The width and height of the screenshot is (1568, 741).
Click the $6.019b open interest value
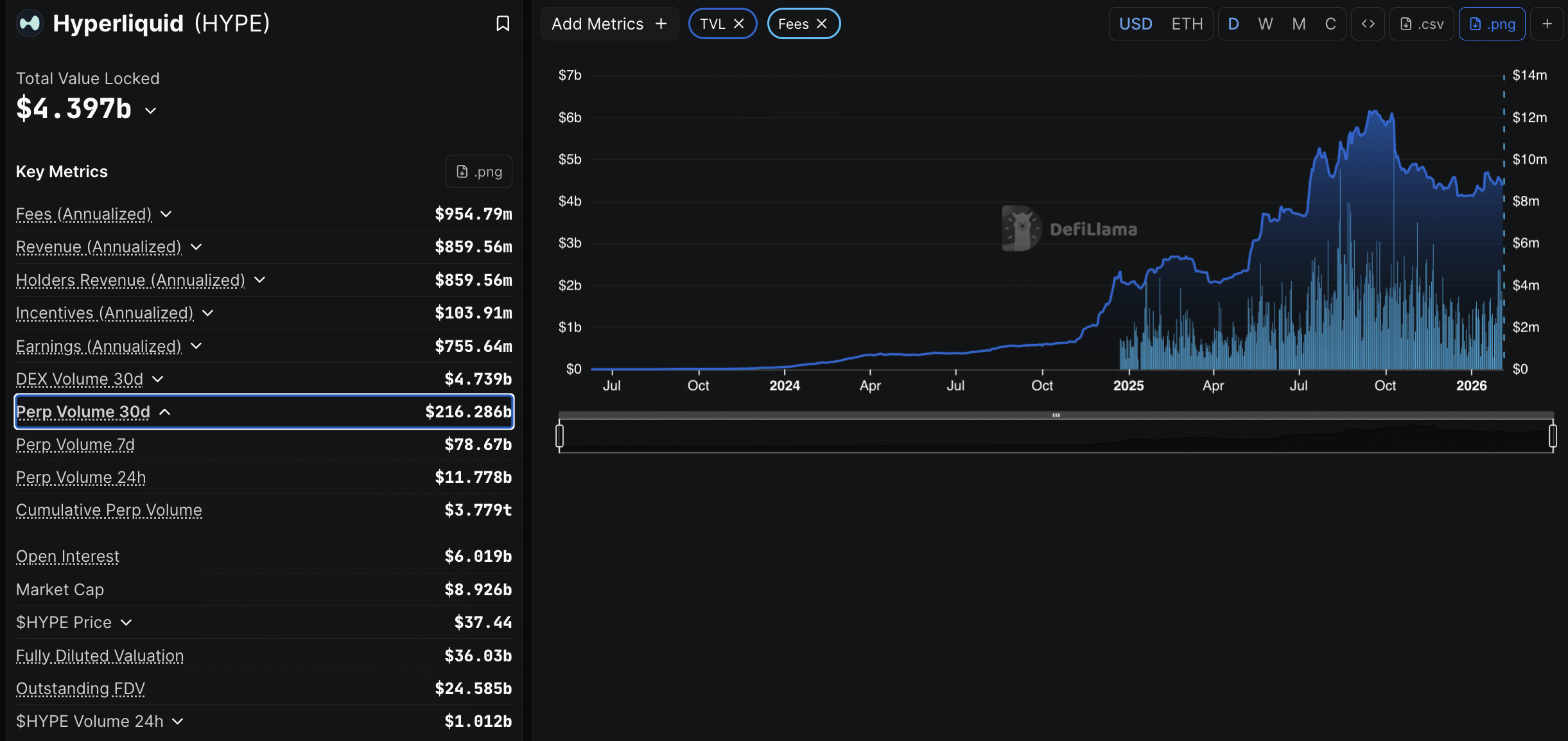pyautogui.click(x=478, y=556)
